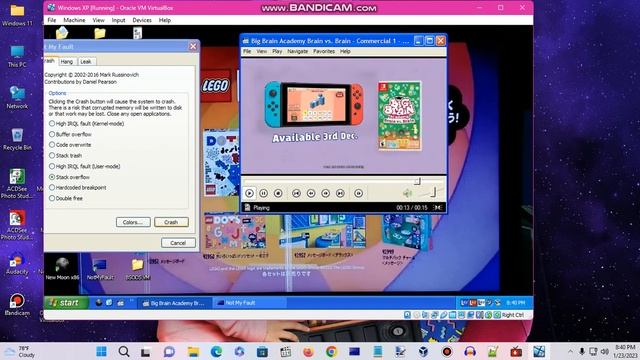Pause the Big Brain Academy video

tap(264, 193)
